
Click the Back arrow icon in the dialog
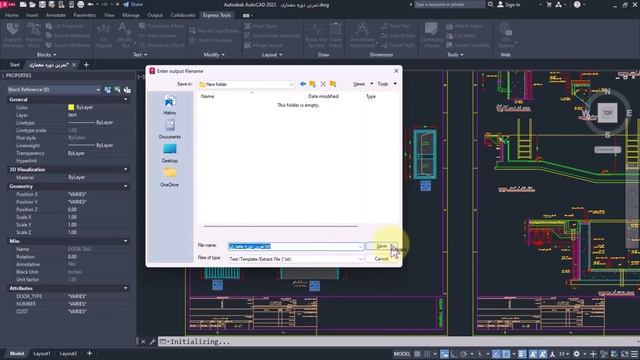coord(303,84)
